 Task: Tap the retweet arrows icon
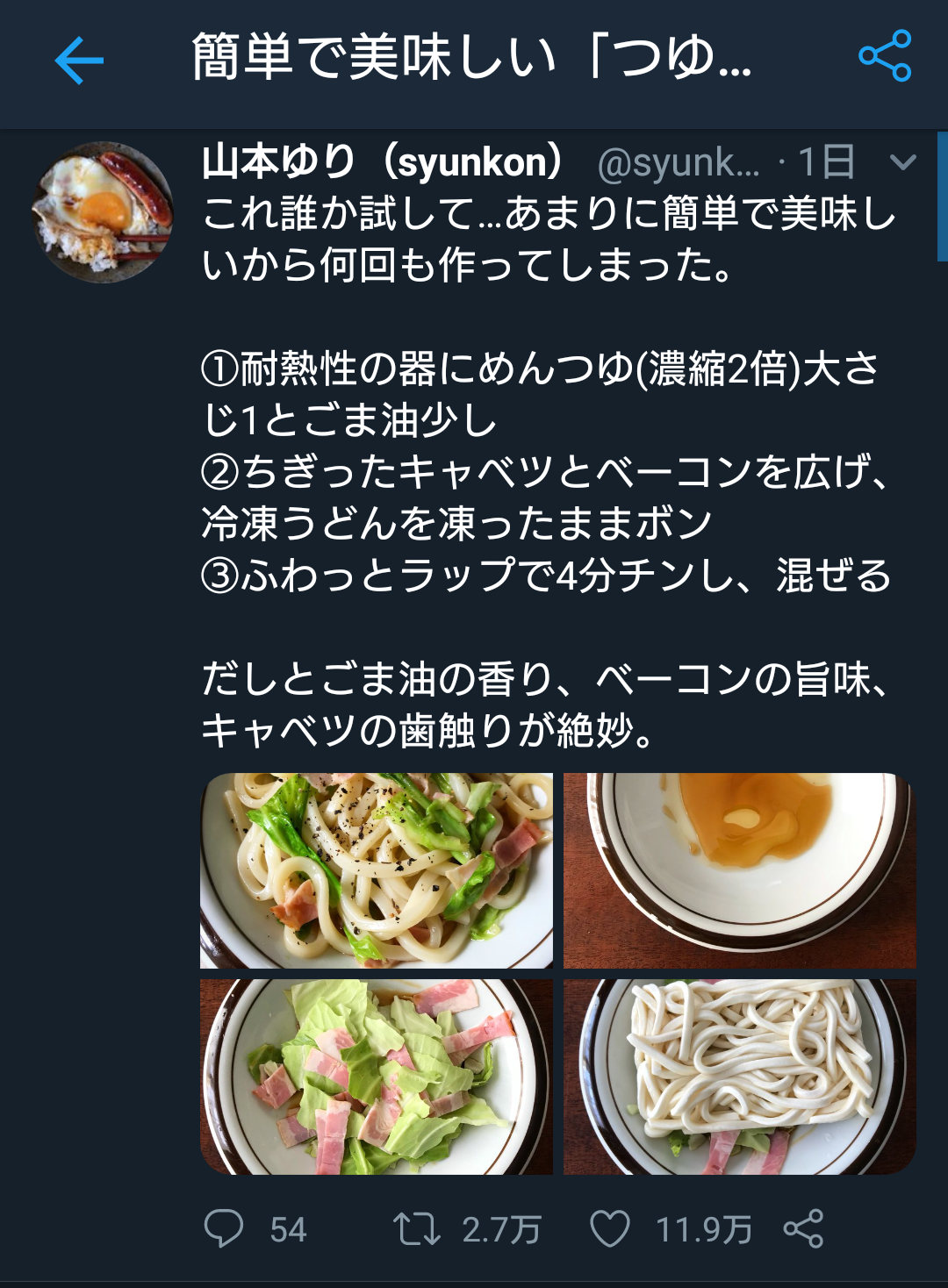pos(416,1228)
